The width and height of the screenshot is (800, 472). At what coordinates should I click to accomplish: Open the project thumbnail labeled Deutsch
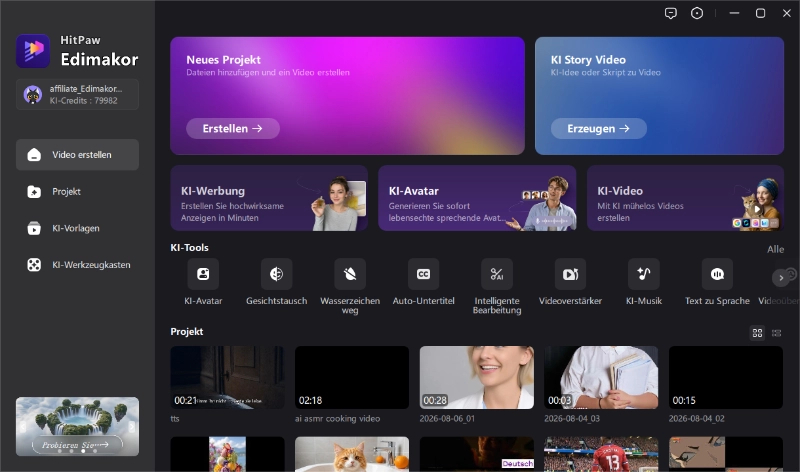click(x=477, y=454)
